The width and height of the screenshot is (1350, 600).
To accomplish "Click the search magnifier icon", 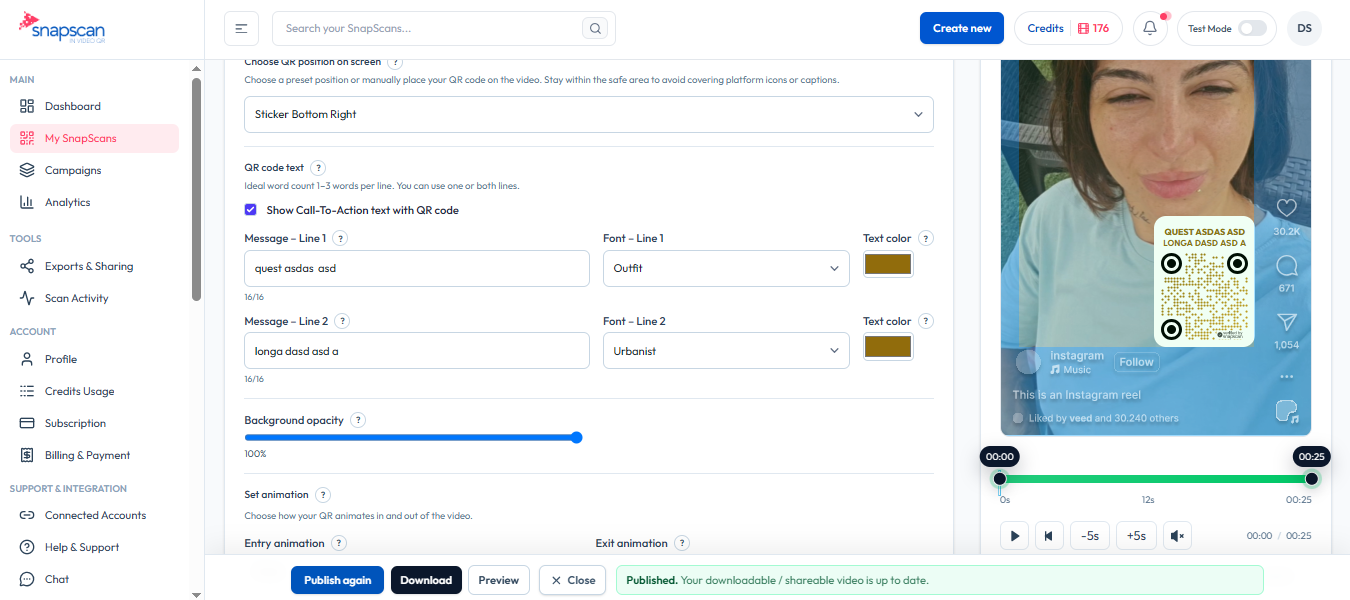I will pos(596,28).
